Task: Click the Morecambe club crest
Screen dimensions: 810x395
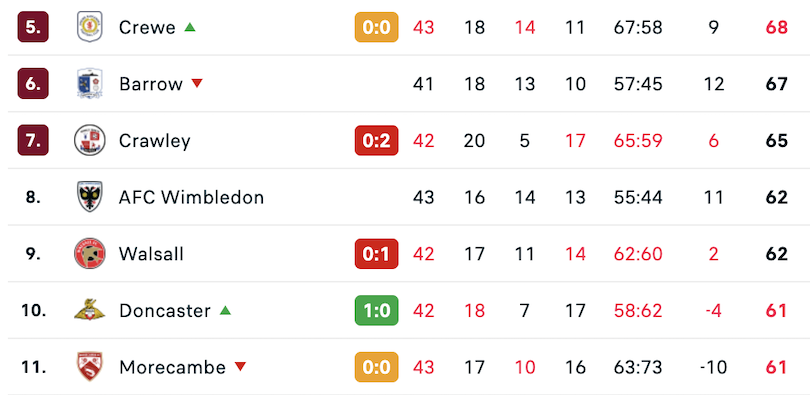Action: coord(89,367)
